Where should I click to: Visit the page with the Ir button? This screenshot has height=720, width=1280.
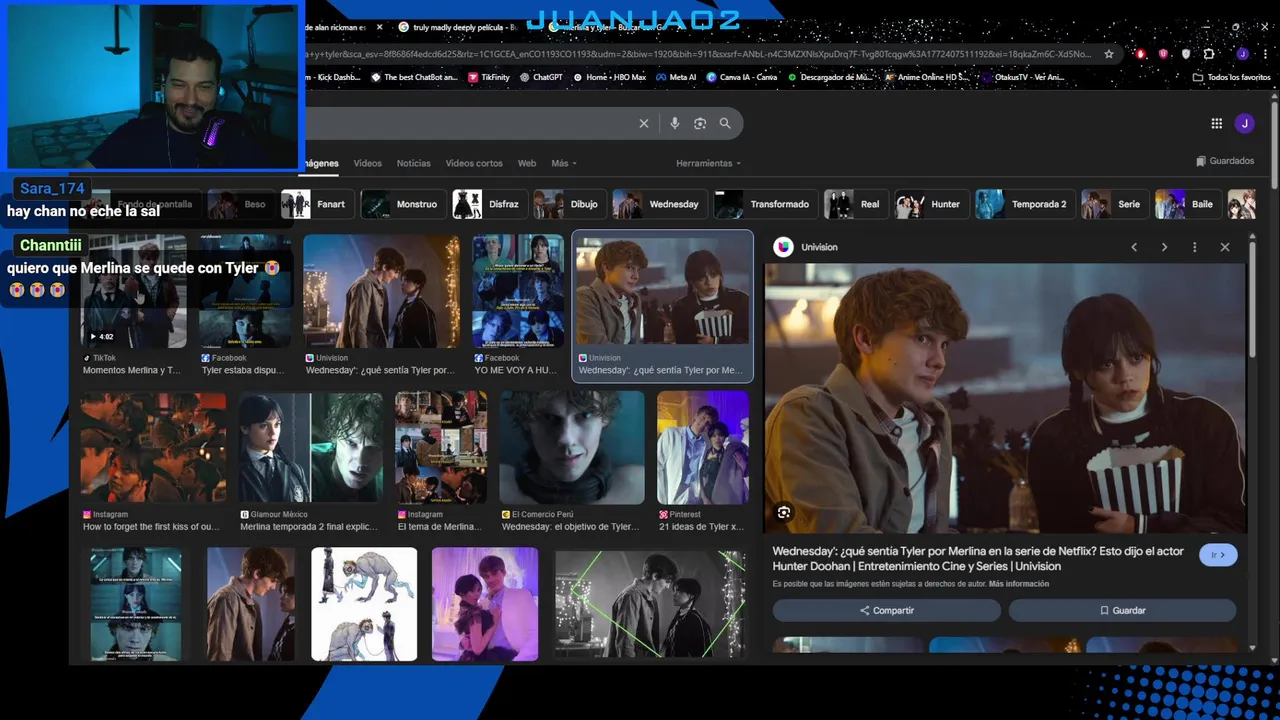pos(1218,555)
